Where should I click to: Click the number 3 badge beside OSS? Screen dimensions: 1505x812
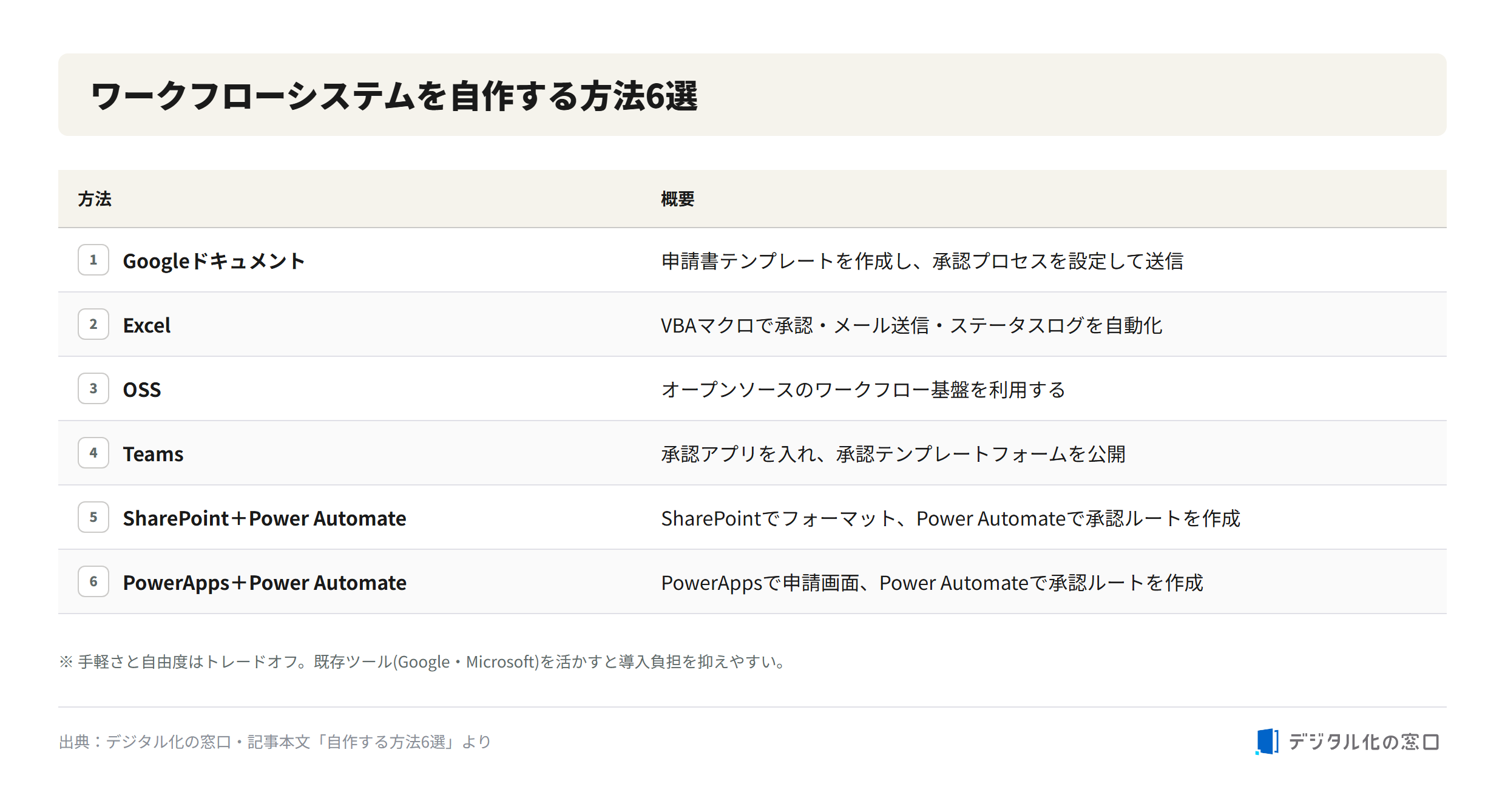click(x=93, y=388)
